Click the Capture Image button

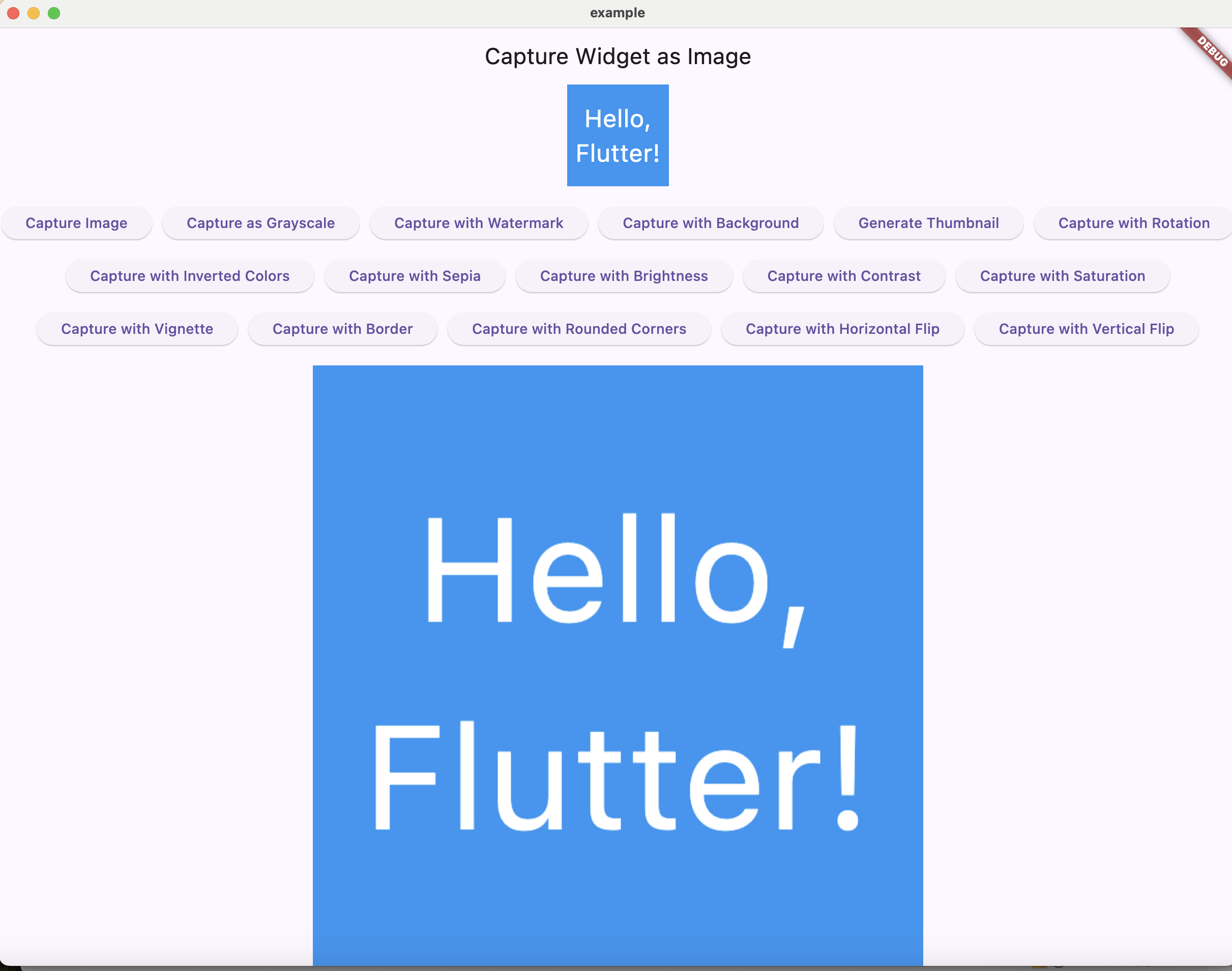coord(76,223)
